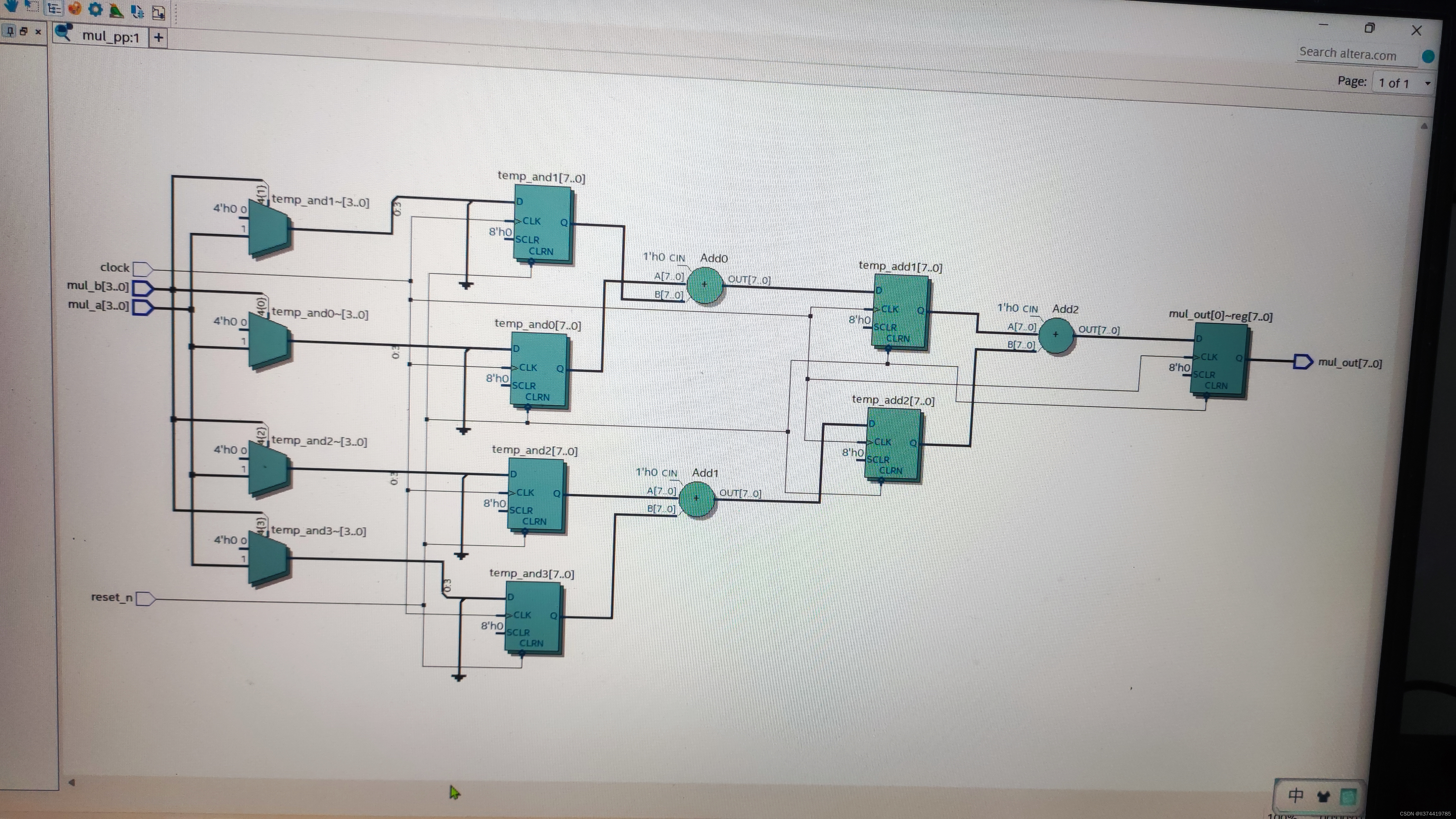
Task: Select the mul_b[3..0] input pin
Action: point(143,288)
